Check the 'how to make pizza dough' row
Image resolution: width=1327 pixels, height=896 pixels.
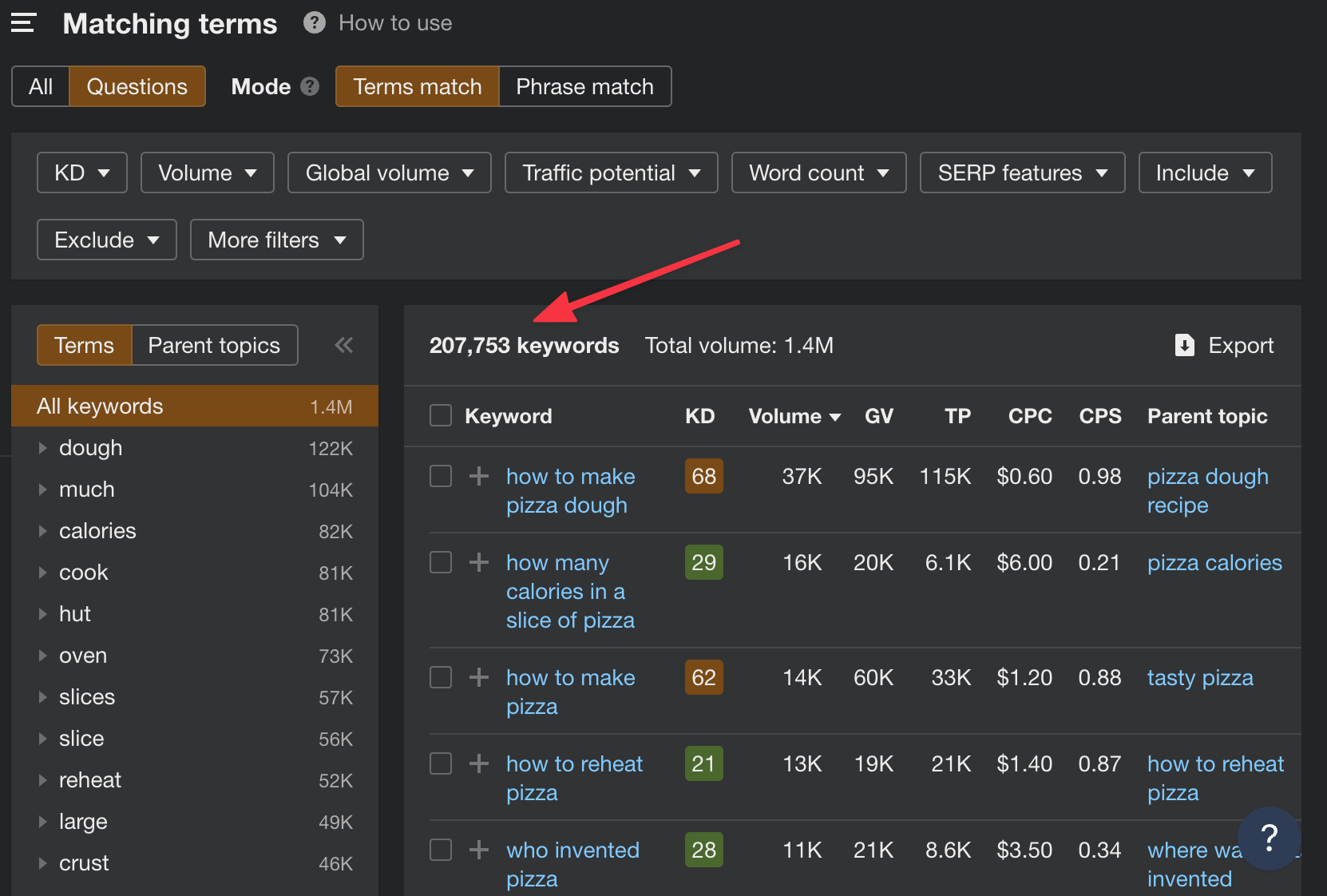pyautogui.click(x=441, y=476)
